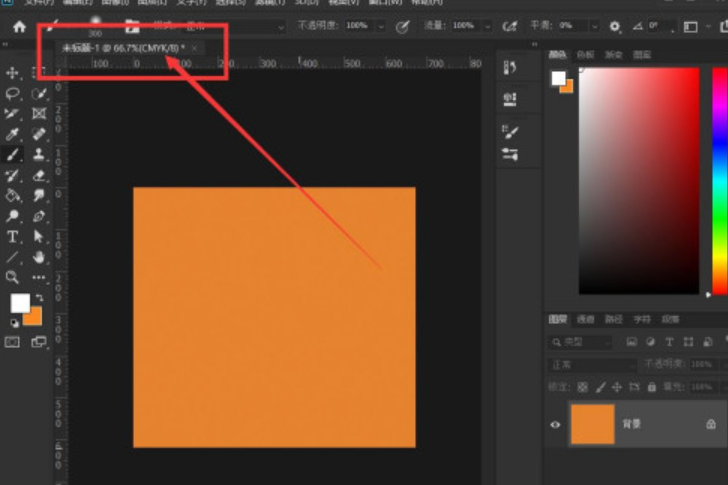Open the layer blend mode 正常 dropdown

tap(592, 365)
